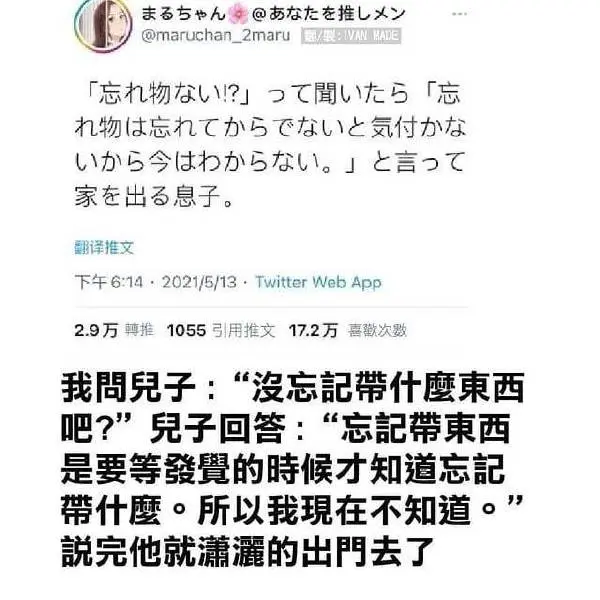Click the @あなたを推しメン part of name
The height and width of the screenshot is (600, 600).
pyautogui.click(x=327, y=14)
